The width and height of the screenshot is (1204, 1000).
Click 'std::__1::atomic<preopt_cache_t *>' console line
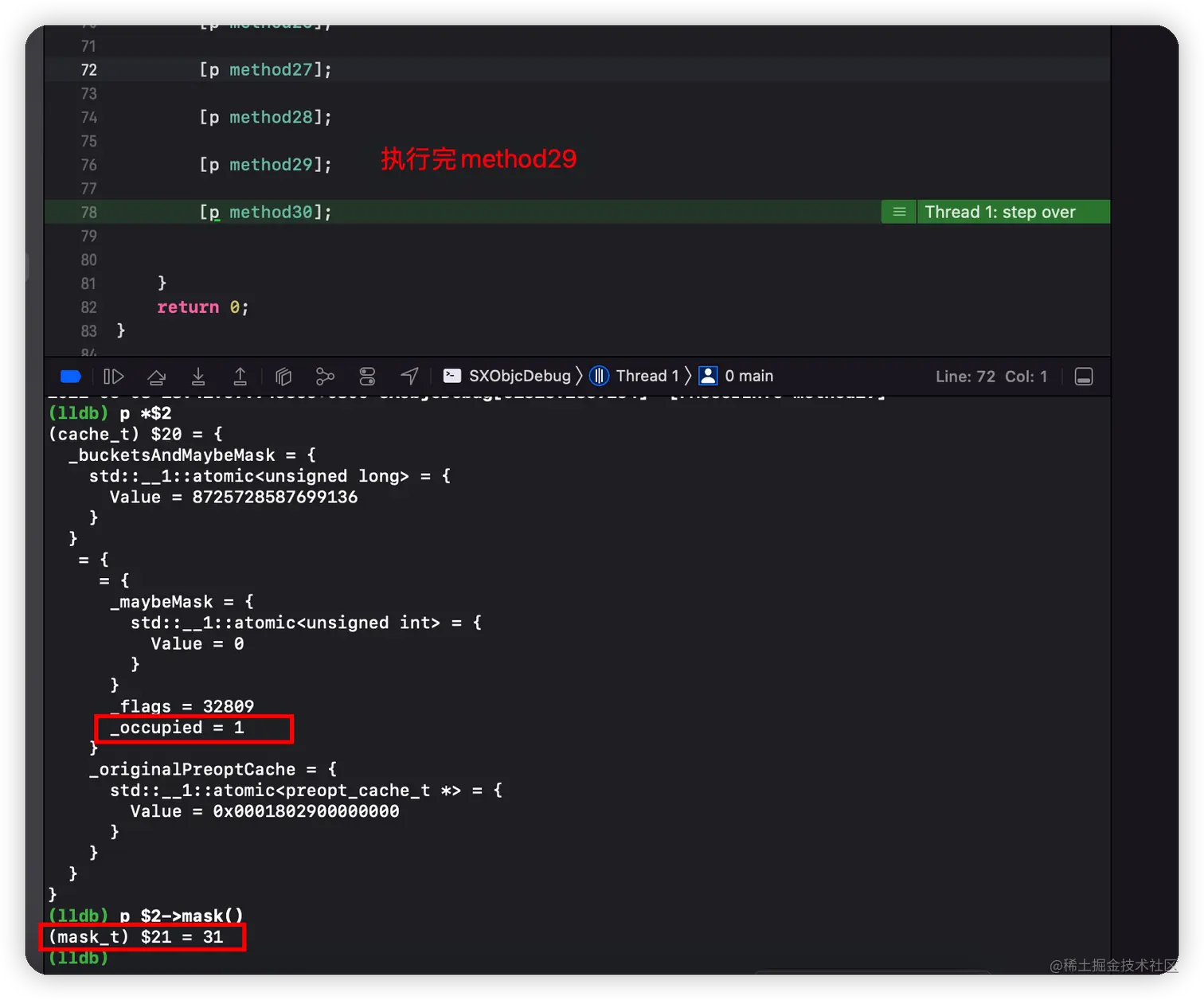307,790
